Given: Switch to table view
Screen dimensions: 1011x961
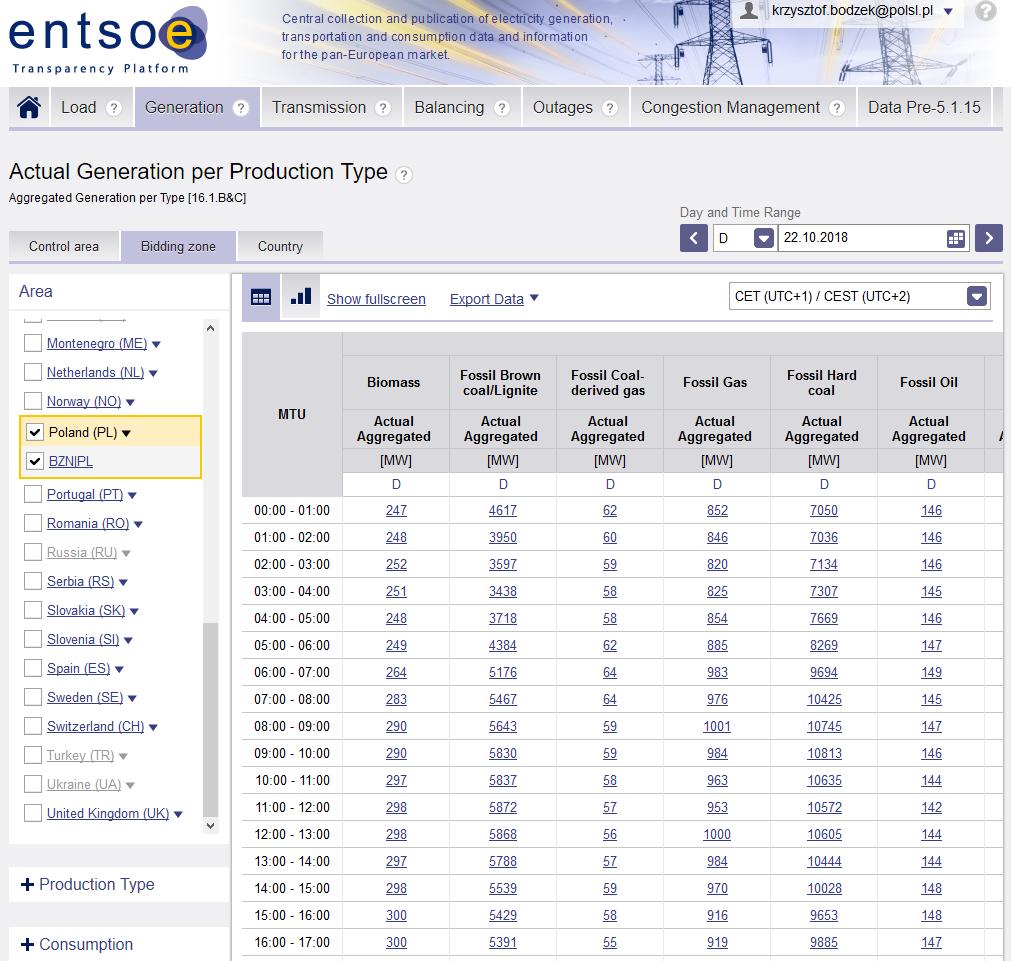Looking at the screenshot, I should (x=261, y=297).
